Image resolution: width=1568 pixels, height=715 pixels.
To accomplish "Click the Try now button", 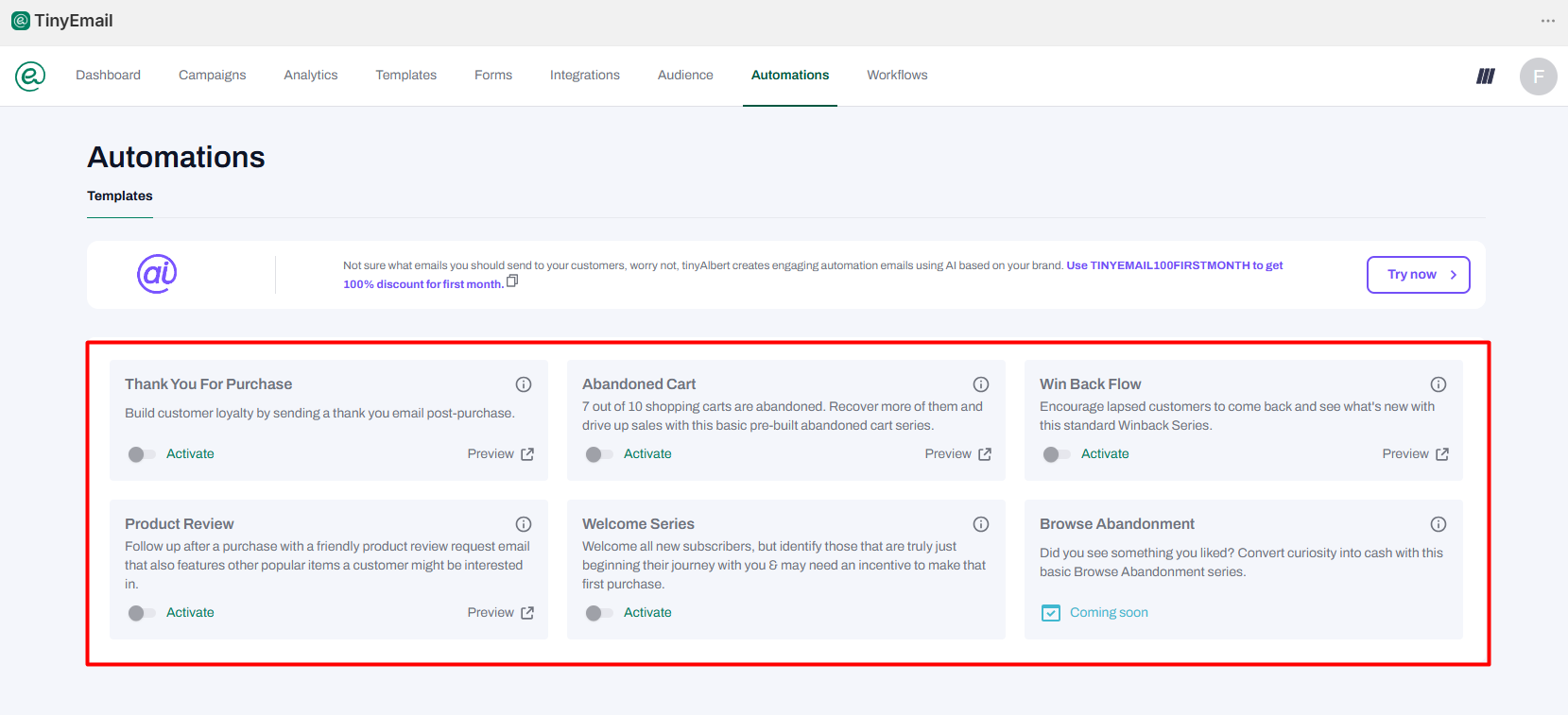I will click(1419, 275).
